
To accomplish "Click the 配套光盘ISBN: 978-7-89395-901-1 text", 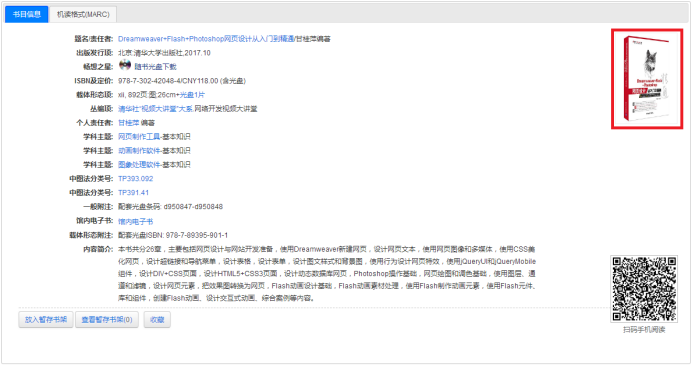I will point(173,236).
